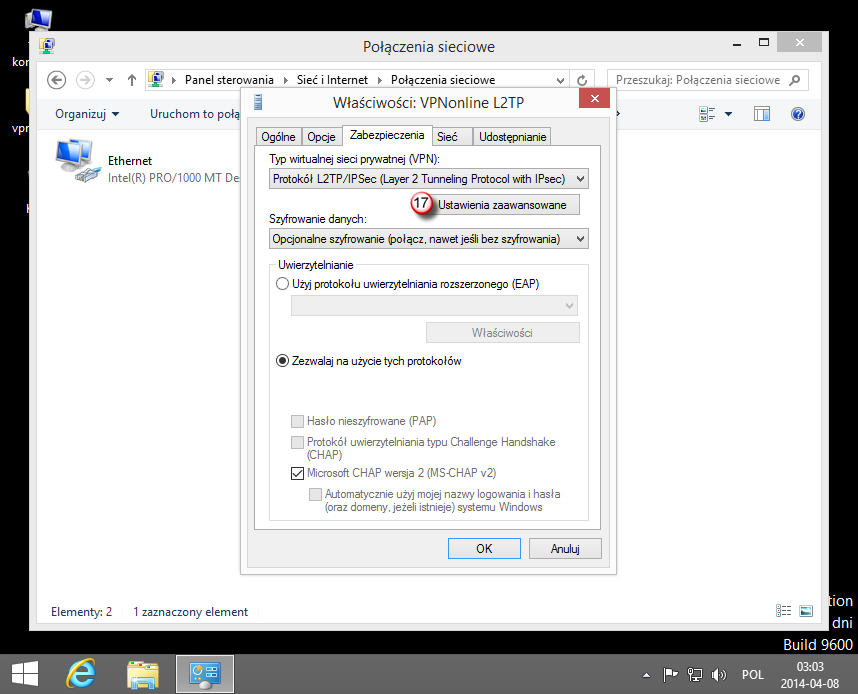
Task: Uncheck Microsoft CHAP wersja 2 checkbox
Action: (297, 473)
